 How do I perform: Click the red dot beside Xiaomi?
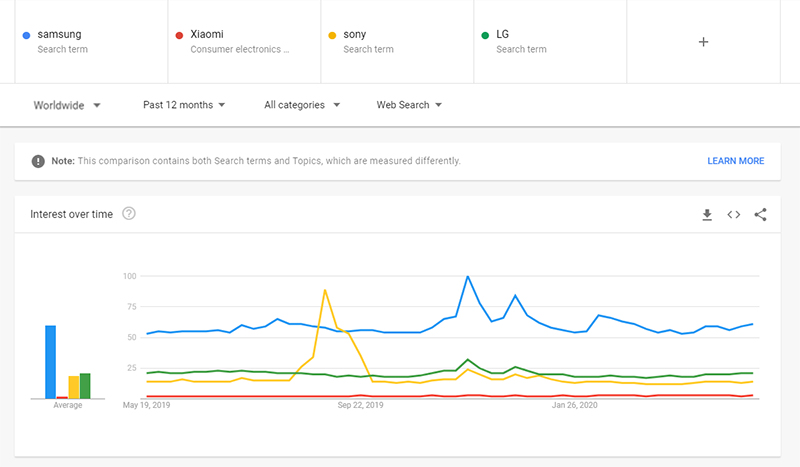(x=179, y=35)
